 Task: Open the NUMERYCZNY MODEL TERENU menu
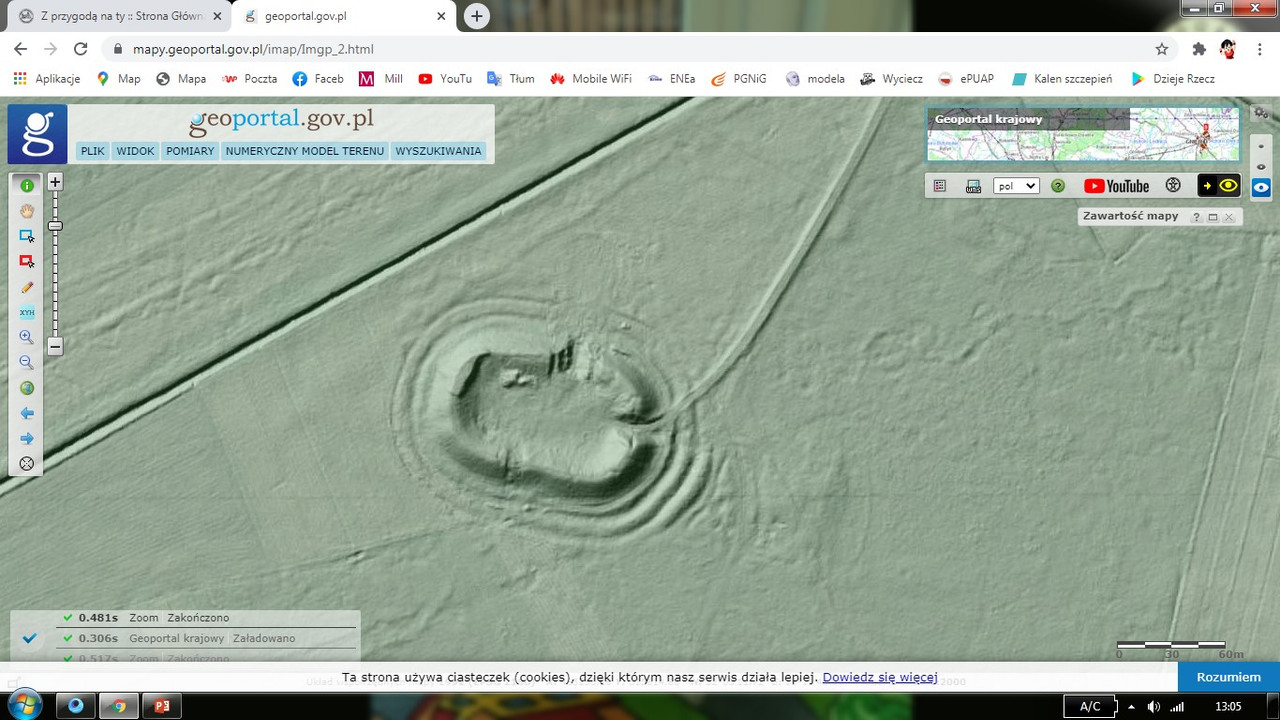pos(305,151)
